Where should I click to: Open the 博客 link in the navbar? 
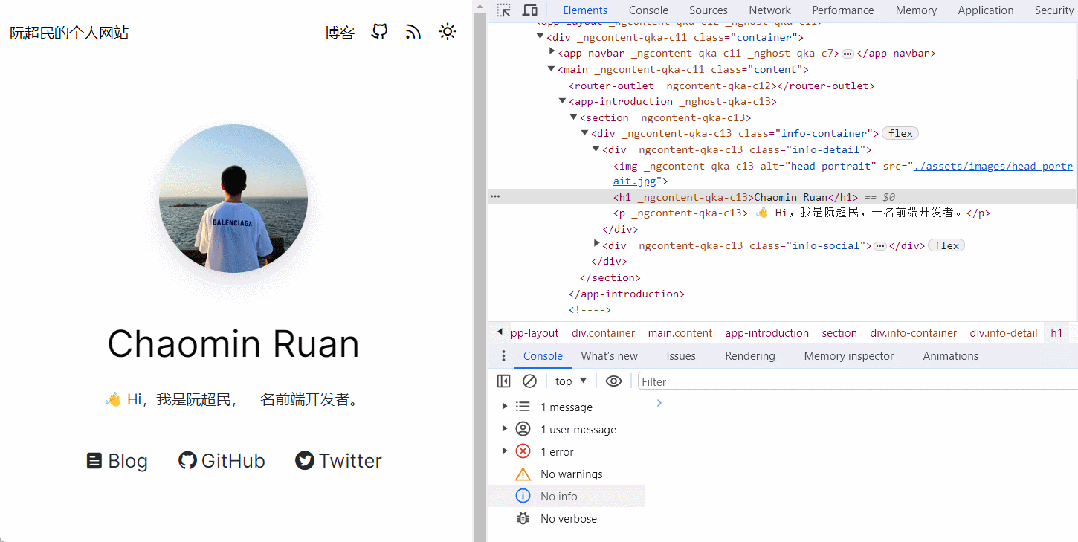[x=340, y=32]
